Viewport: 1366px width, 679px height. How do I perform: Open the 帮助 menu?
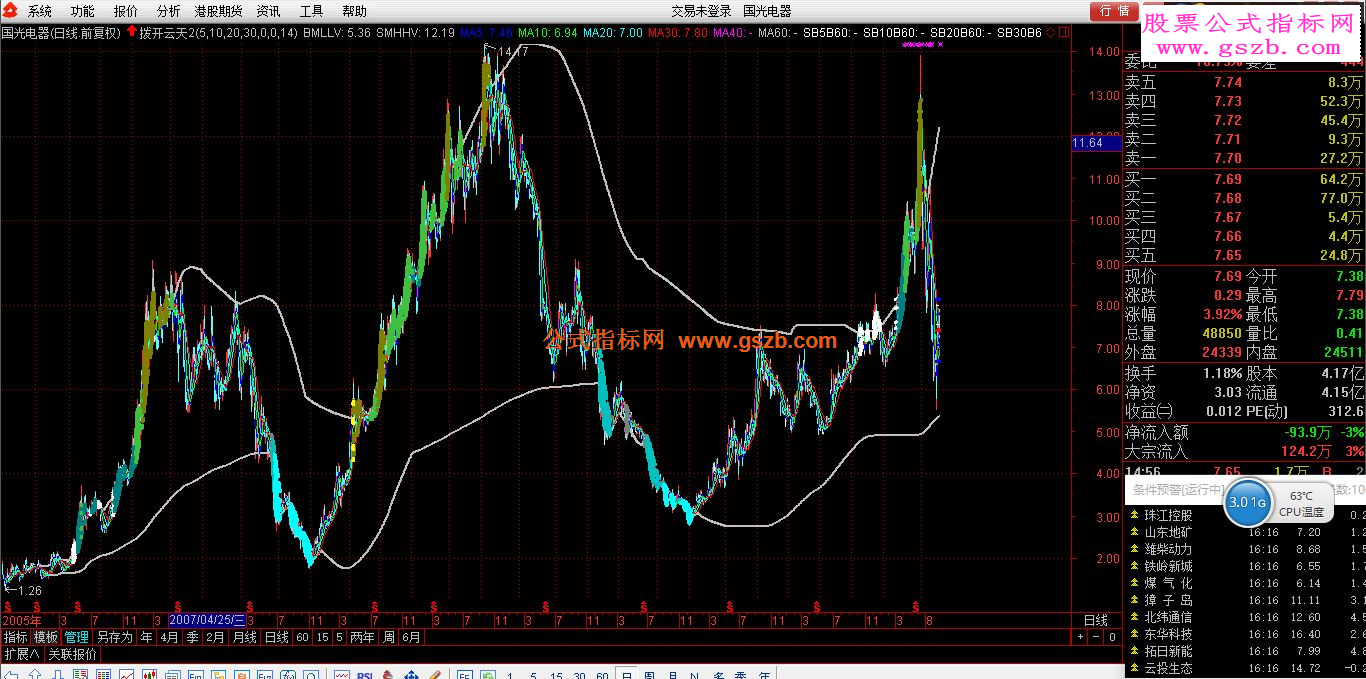coord(354,11)
